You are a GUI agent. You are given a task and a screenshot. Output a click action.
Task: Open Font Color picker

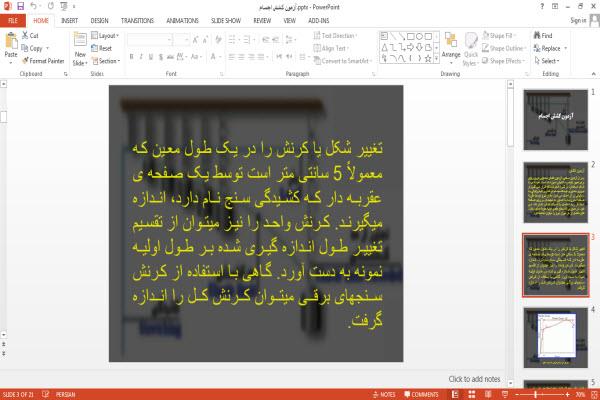214,57
